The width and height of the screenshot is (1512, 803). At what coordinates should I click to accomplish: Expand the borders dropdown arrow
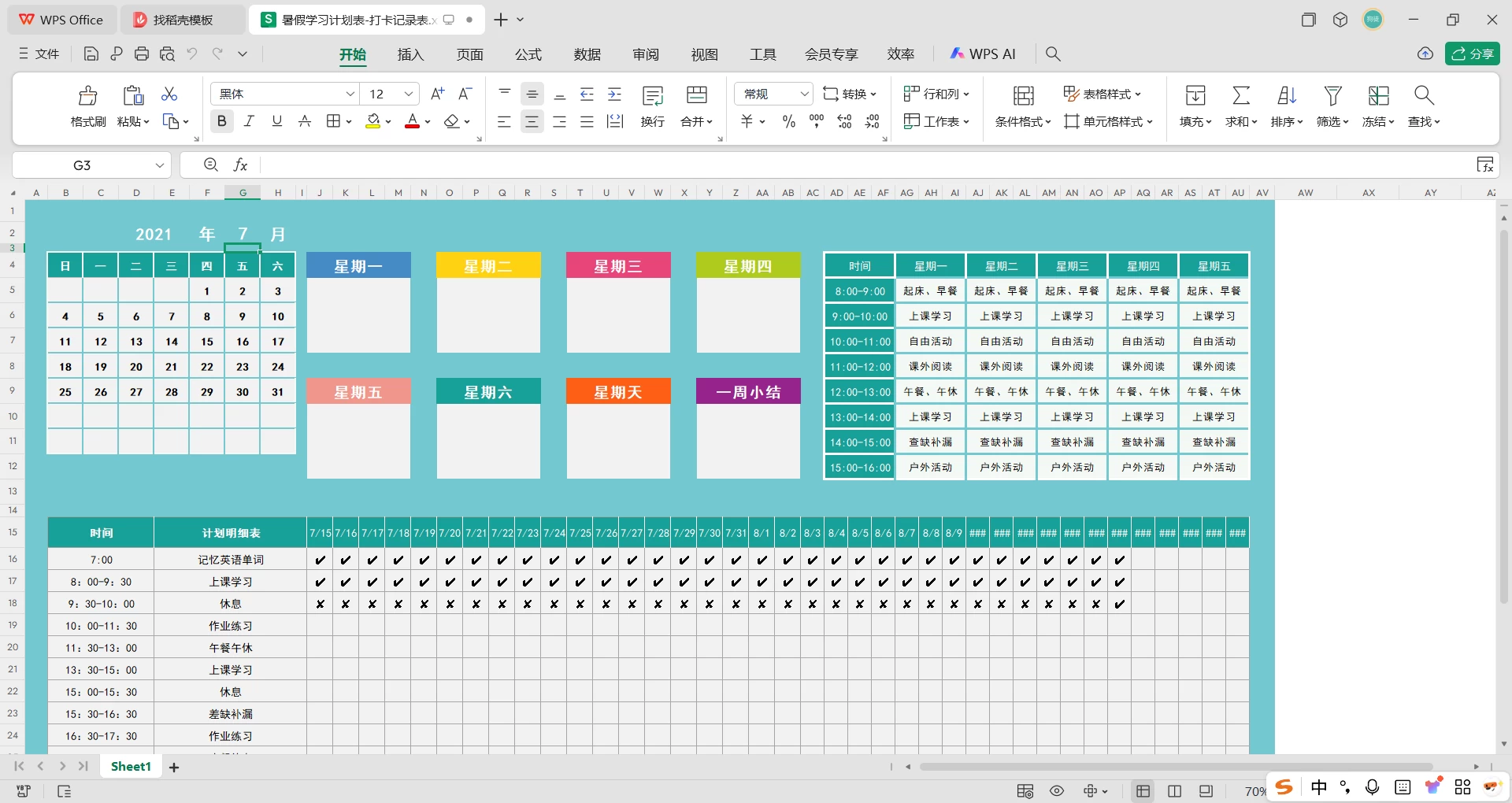point(349,121)
